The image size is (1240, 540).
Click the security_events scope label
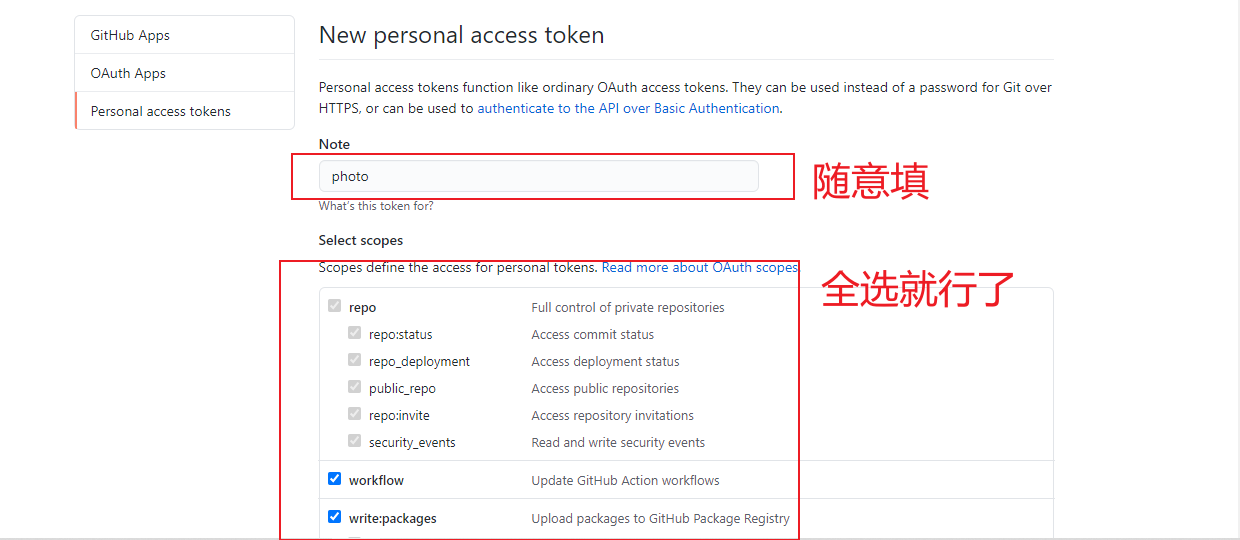412,442
